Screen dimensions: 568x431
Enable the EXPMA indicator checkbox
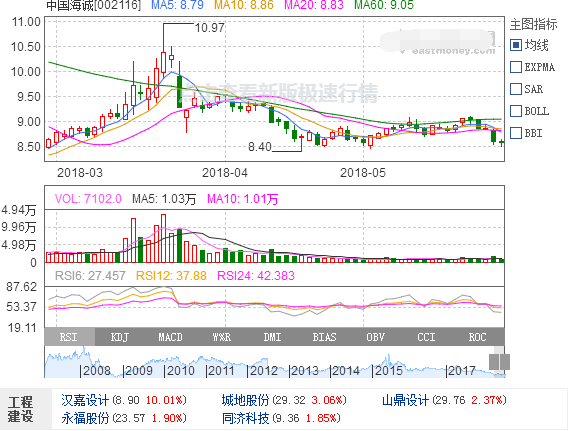516,67
